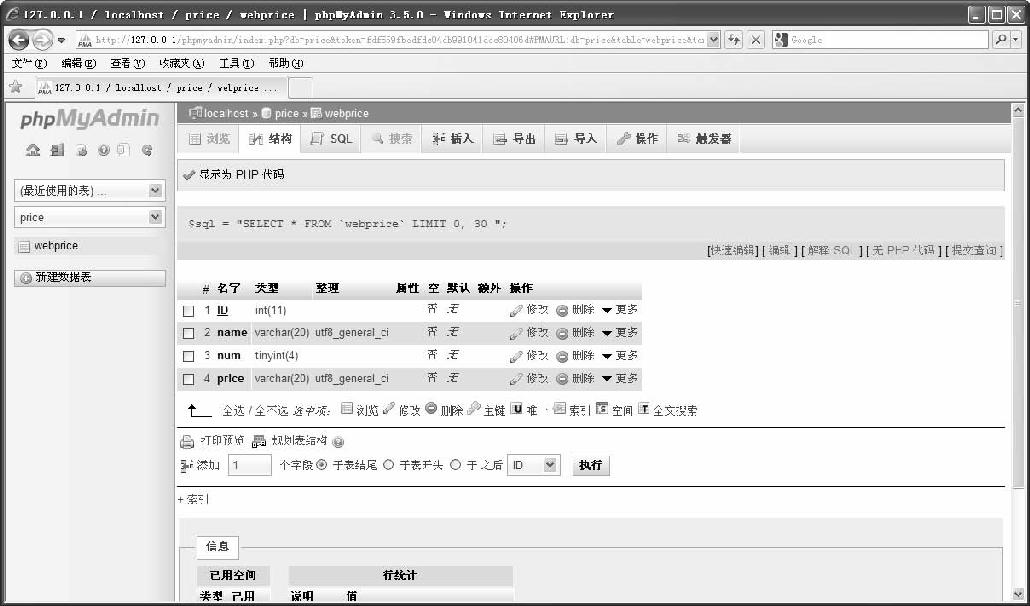The image size is (1030, 606).
Task: Click the Import tab
Action: [x=575, y=139]
